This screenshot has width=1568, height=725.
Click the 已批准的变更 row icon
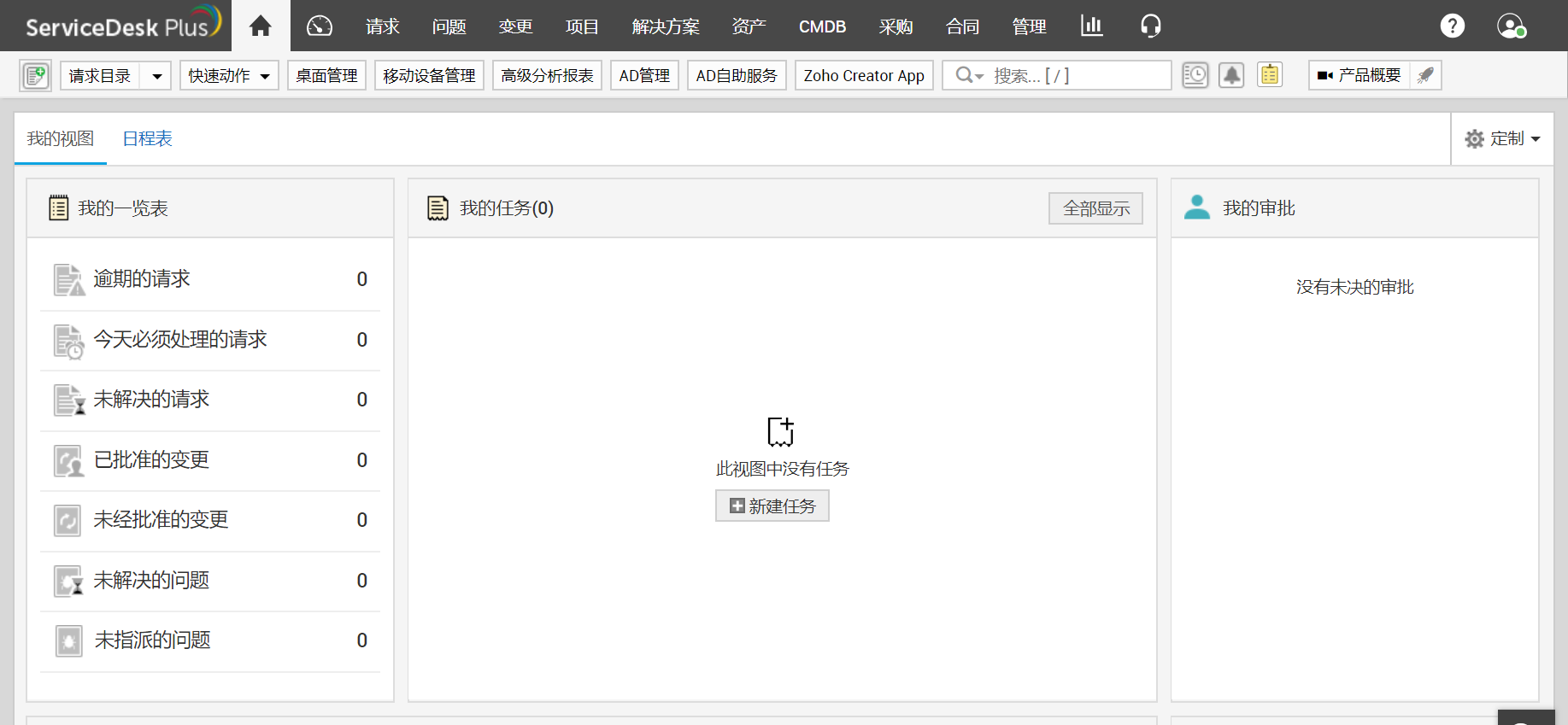(x=68, y=461)
